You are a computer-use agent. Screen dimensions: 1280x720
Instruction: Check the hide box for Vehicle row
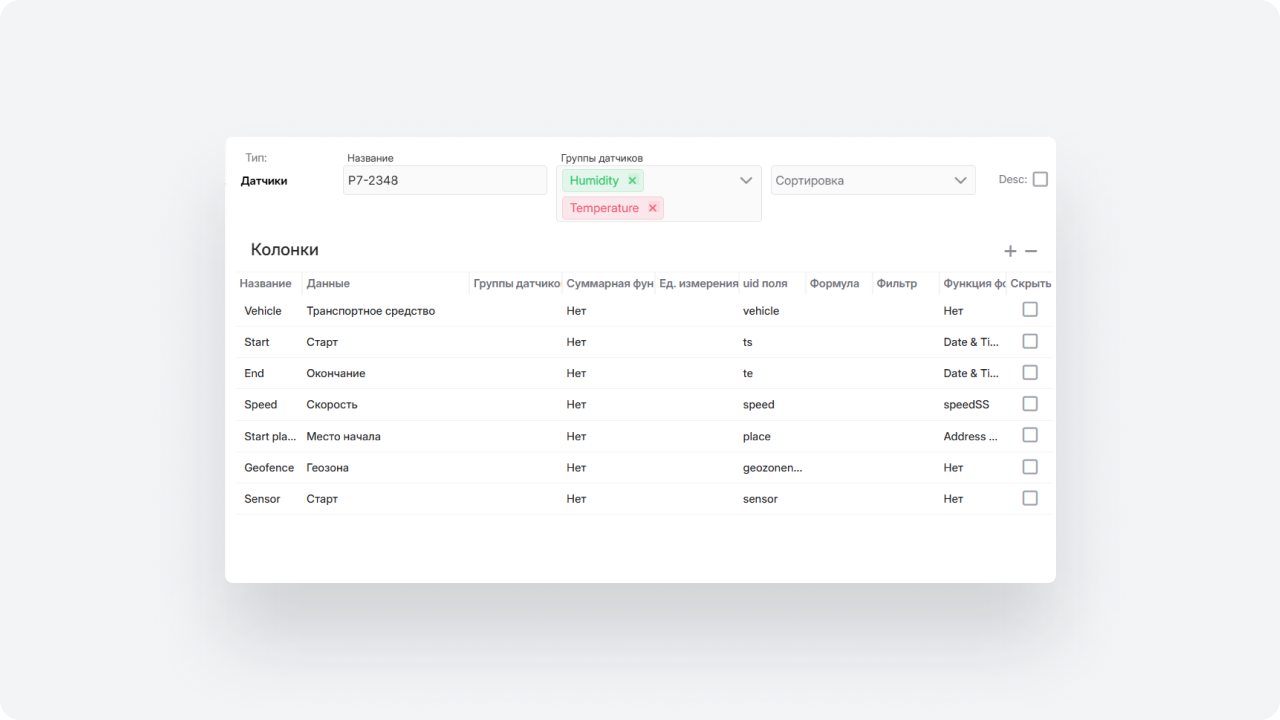click(x=1030, y=310)
